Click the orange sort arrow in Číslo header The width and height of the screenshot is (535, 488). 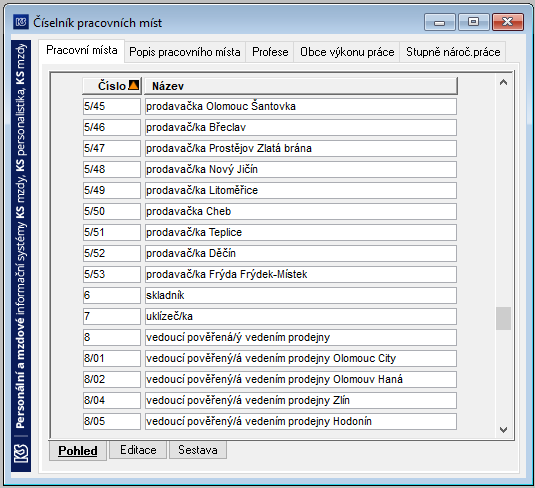point(133,85)
